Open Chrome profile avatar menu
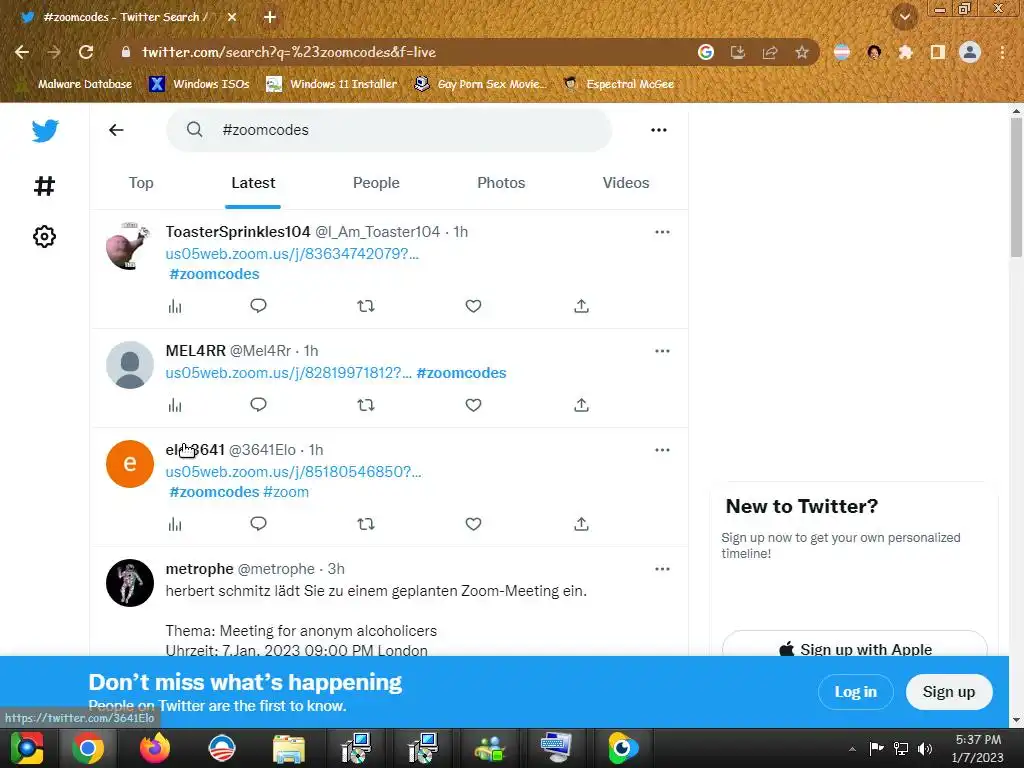This screenshot has height=768, width=1024. [x=970, y=52]
